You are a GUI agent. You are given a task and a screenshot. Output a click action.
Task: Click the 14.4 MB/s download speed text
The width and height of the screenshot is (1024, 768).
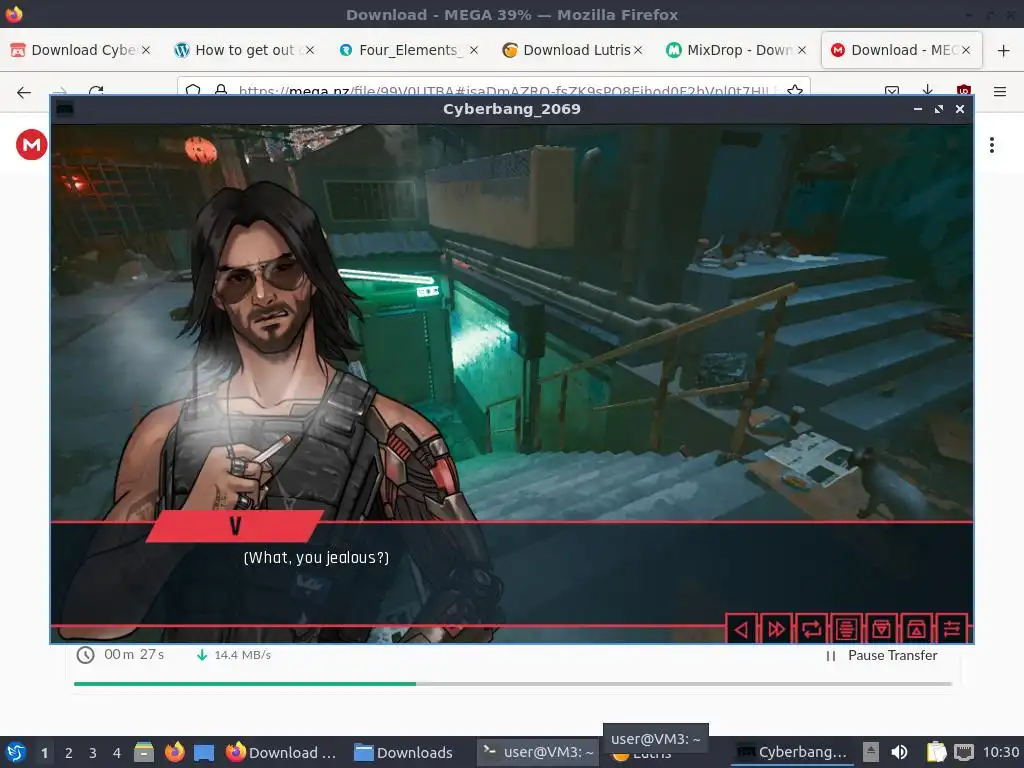242,655
